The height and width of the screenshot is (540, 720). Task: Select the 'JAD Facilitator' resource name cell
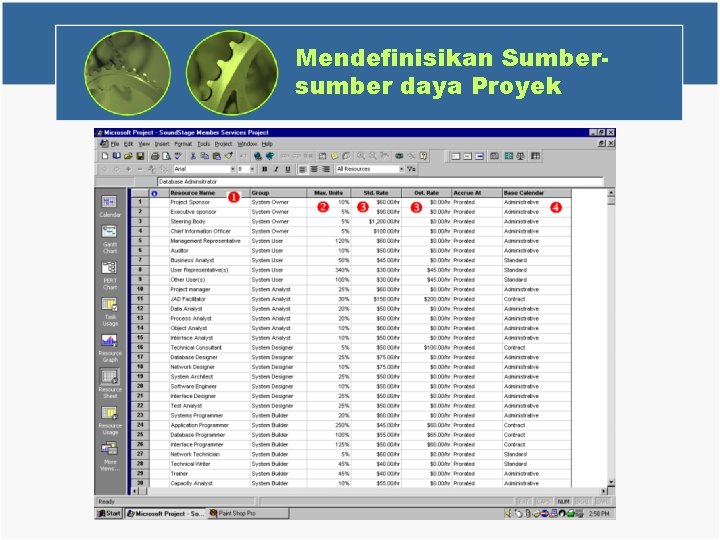[209, 299]
